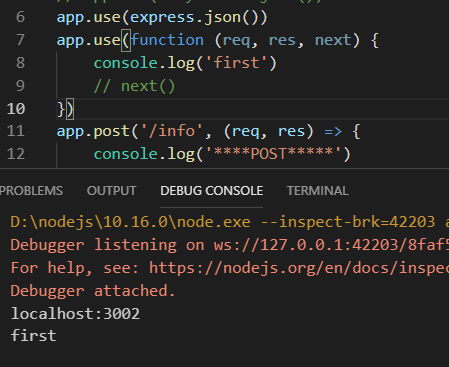Click the commented '// next()' line
This screenshot has height=367, width=449.
134,86
